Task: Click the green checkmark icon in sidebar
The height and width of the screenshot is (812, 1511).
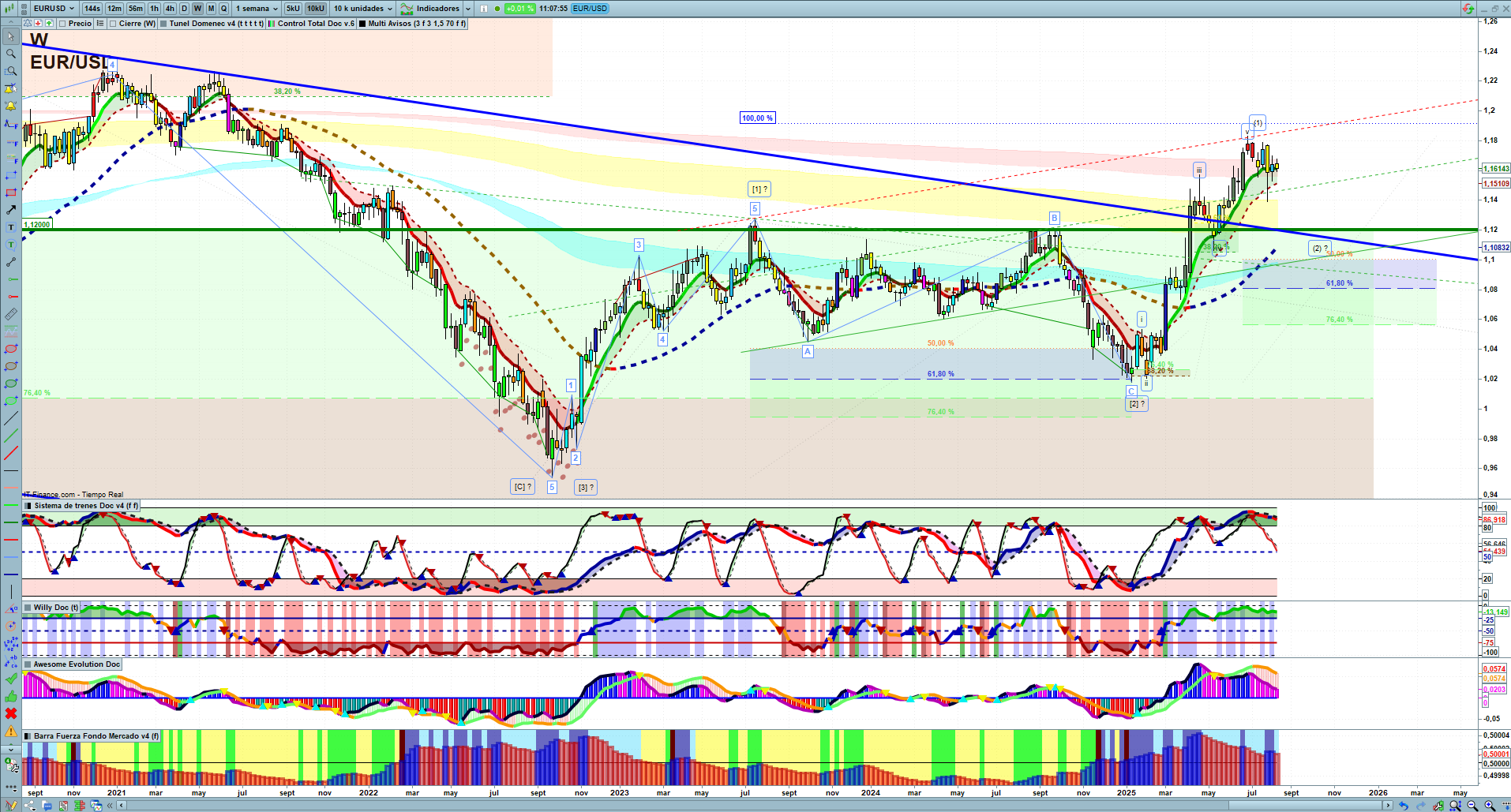Action: pyautogui.click(x=10, y=679)
